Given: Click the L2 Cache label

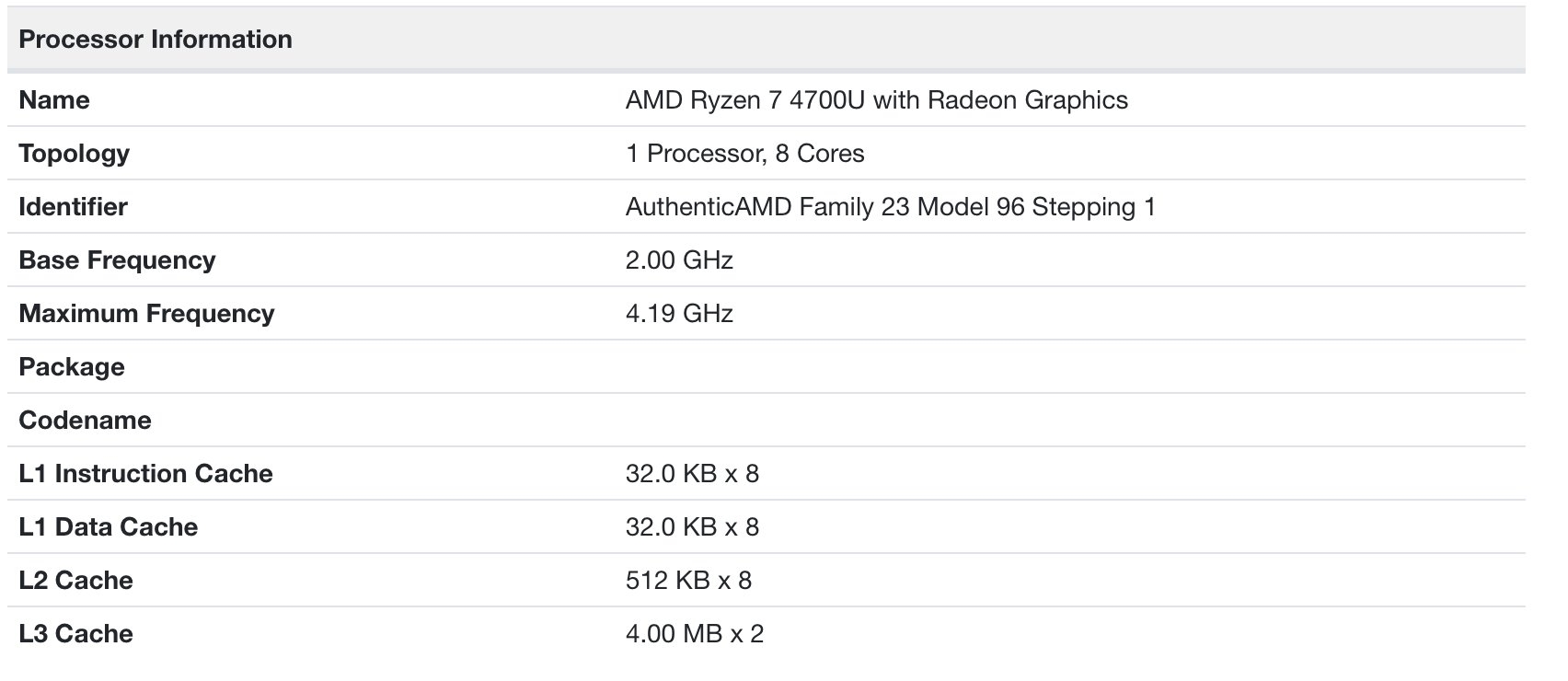Looking at the screenshot, I should tap(75, 581).
